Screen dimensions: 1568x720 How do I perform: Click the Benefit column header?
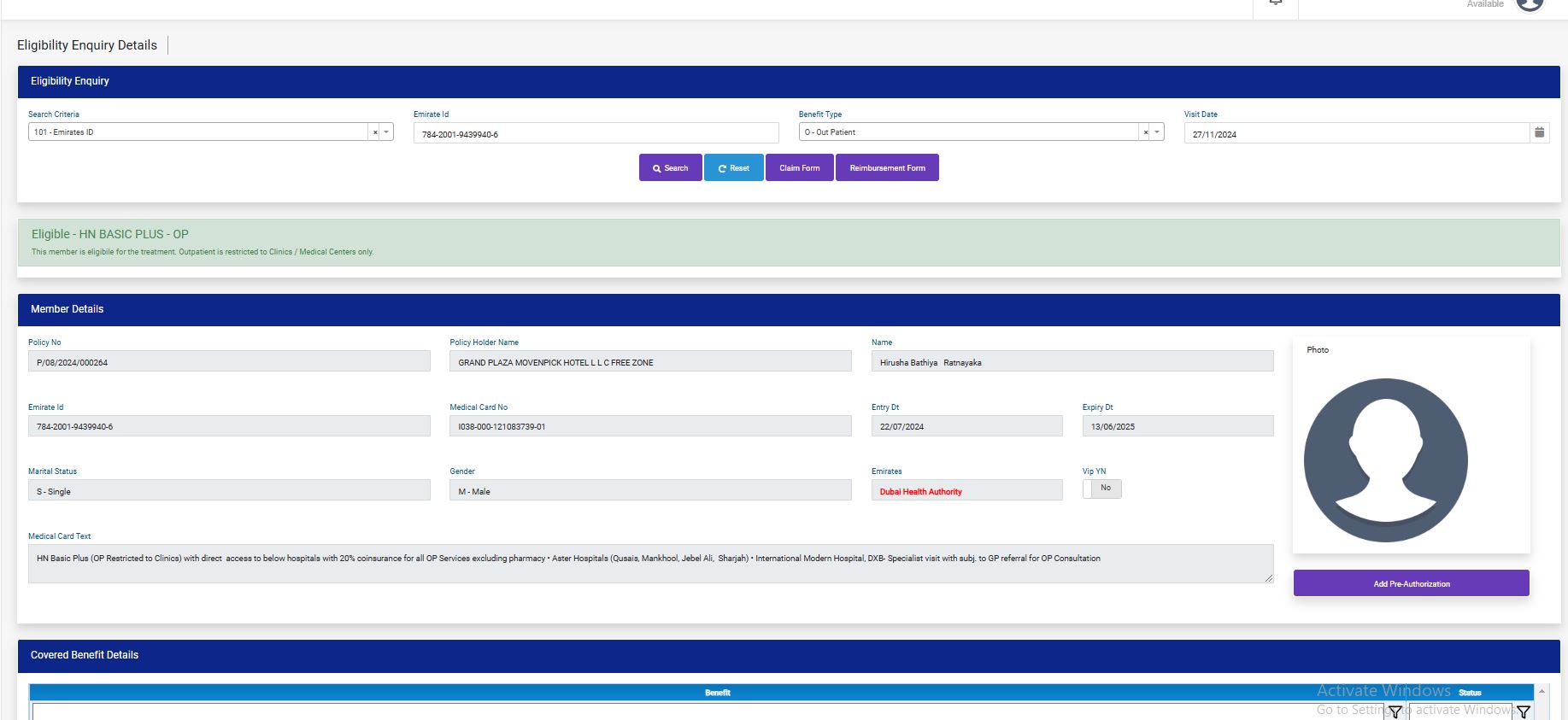(717, 693)
